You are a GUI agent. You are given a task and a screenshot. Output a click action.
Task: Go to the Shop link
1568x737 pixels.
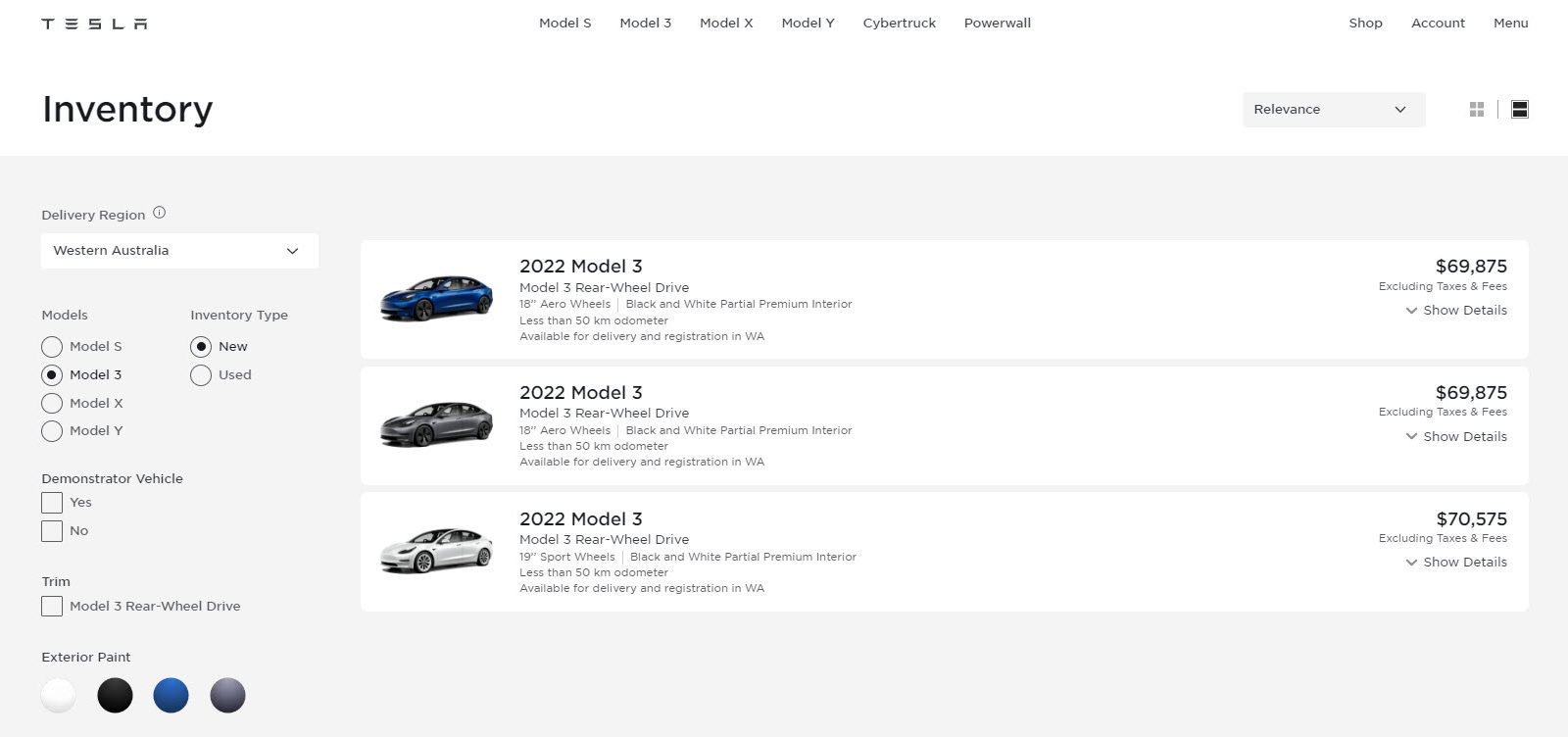[1365, 24]
